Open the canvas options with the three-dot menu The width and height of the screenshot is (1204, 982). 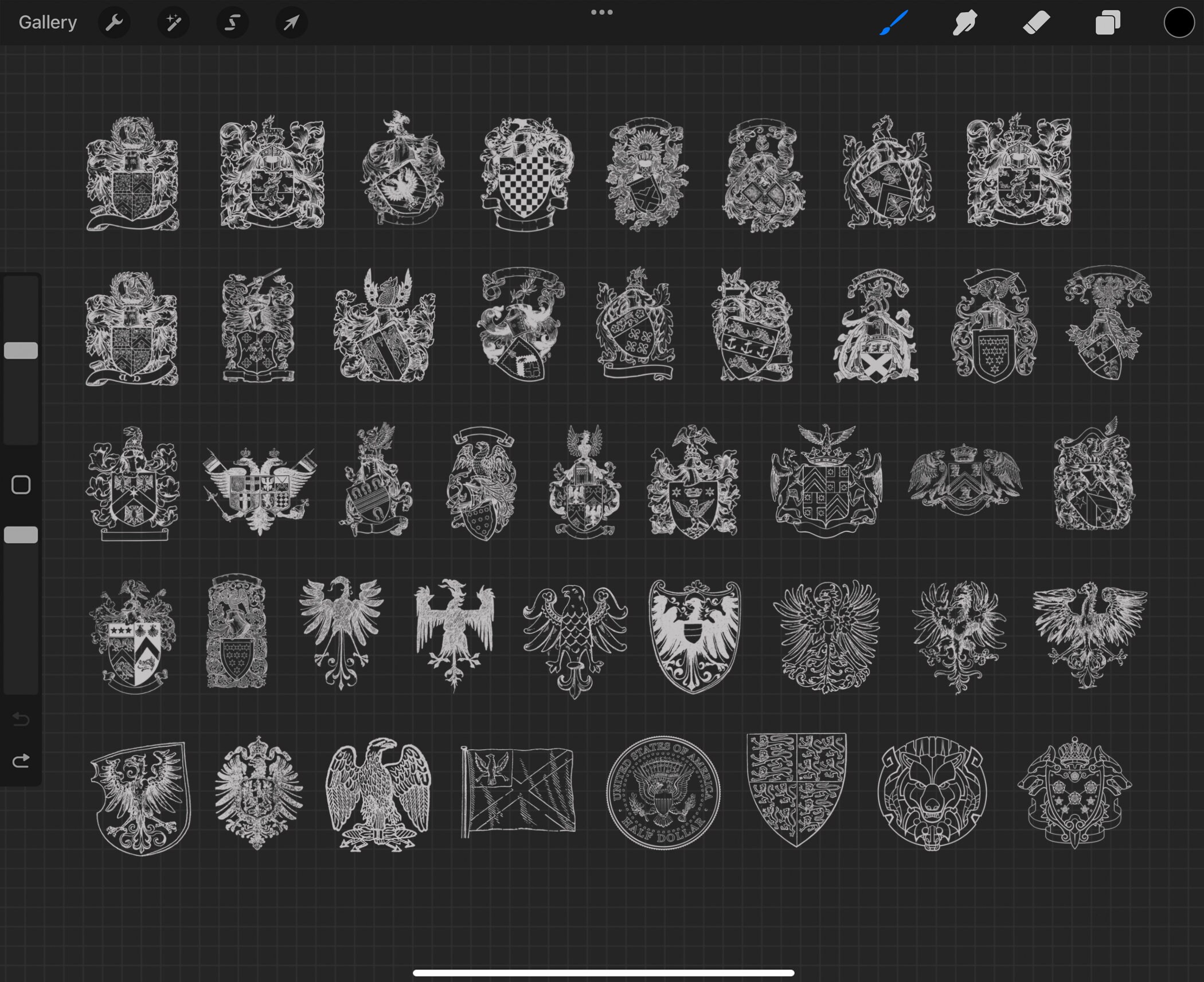(601, 11)
